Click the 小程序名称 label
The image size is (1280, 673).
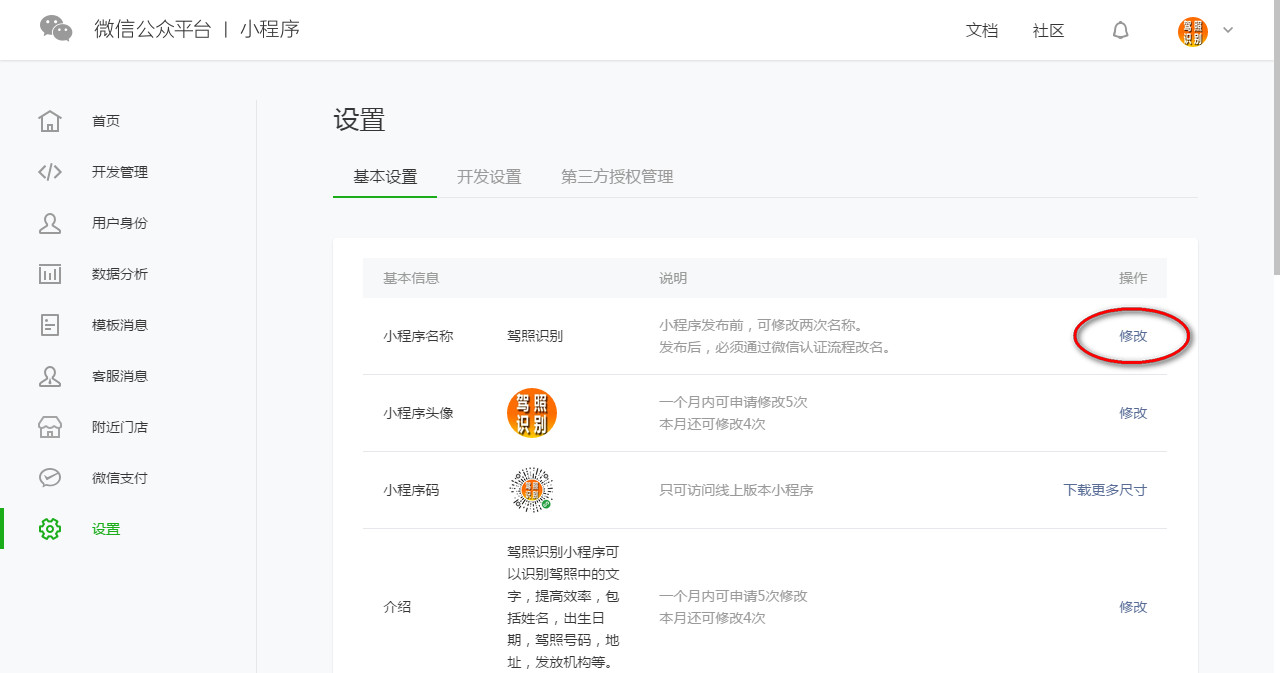click(418, 336)
